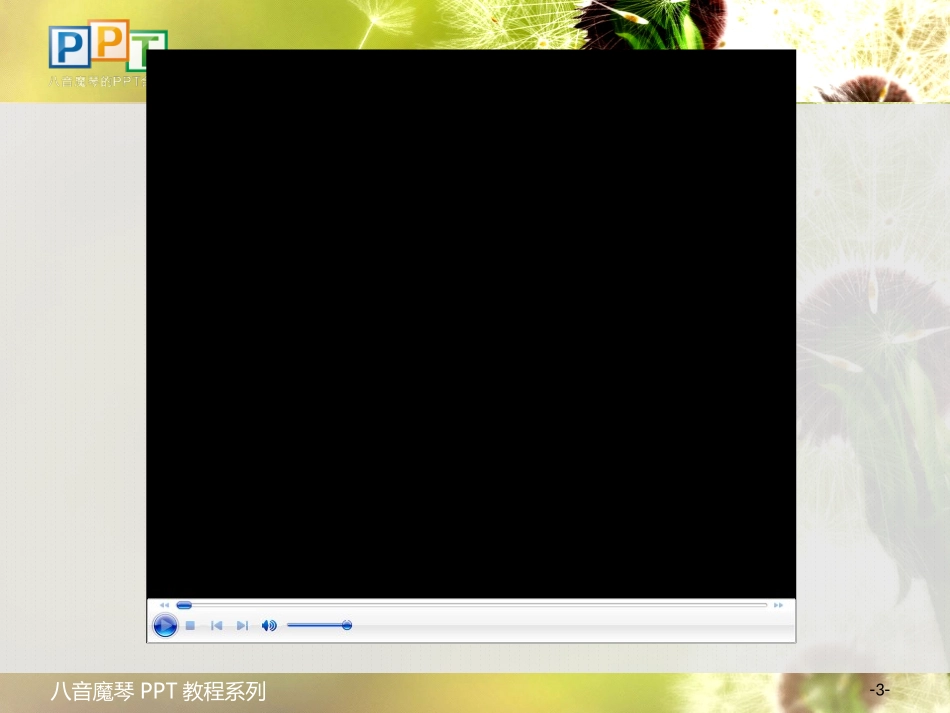Stop the video using the square Stop icon
Screen dimensions: 950x713
[x=190, y=625]
